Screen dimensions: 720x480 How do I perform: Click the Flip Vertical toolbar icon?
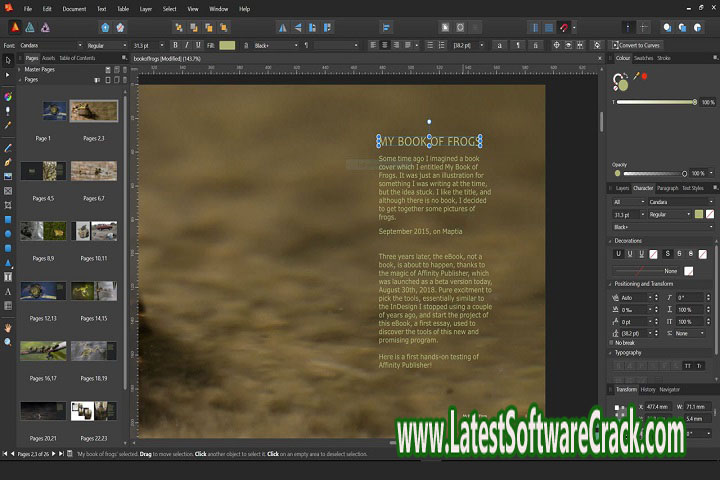[298, 28]
